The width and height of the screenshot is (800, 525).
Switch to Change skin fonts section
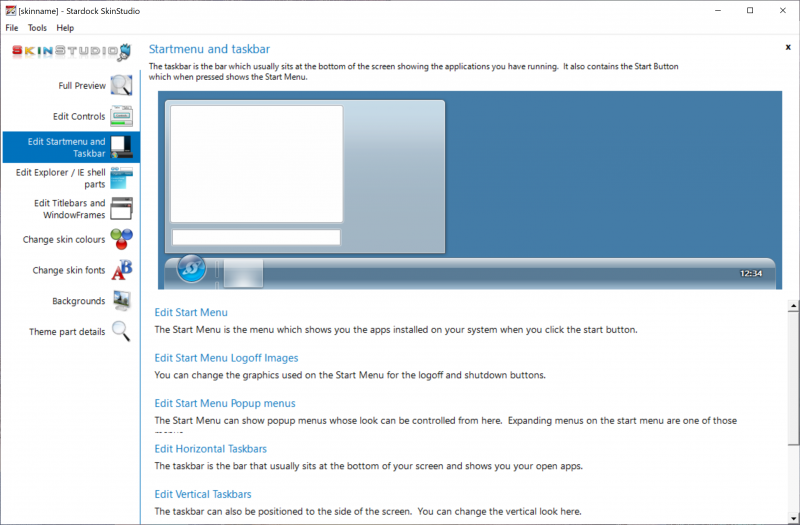(69, 270)
